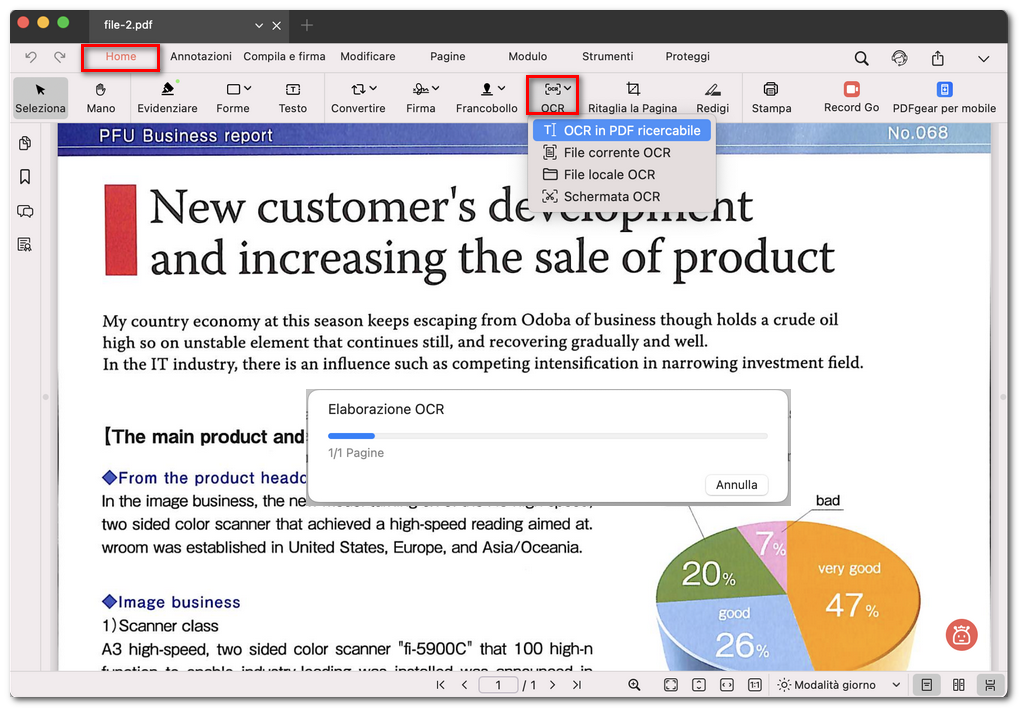1019x708 pixels.
Task: Open the comments sidebar panel
Action: coord(25,211)
